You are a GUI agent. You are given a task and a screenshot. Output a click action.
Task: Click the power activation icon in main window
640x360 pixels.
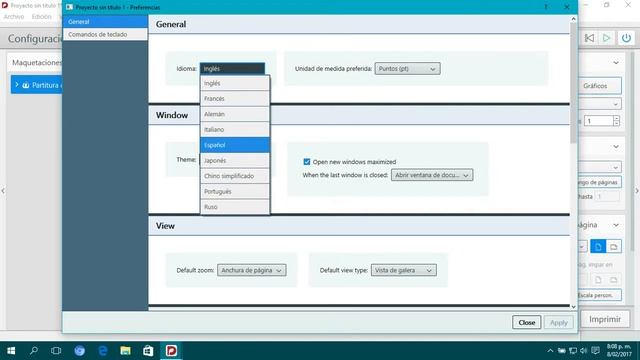point(626,38)
